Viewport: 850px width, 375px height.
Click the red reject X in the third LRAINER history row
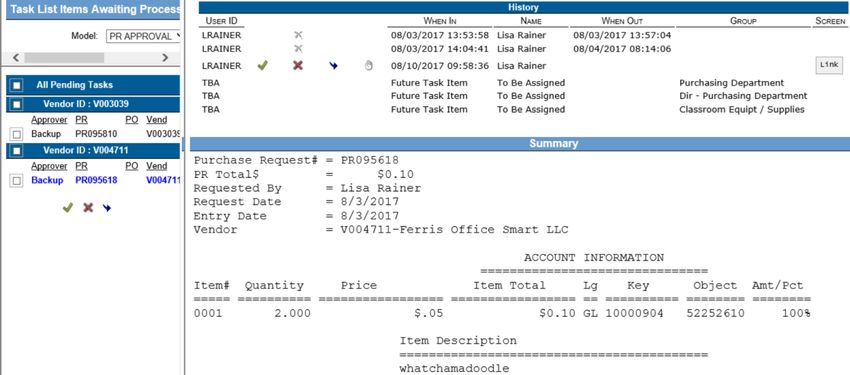298,66
